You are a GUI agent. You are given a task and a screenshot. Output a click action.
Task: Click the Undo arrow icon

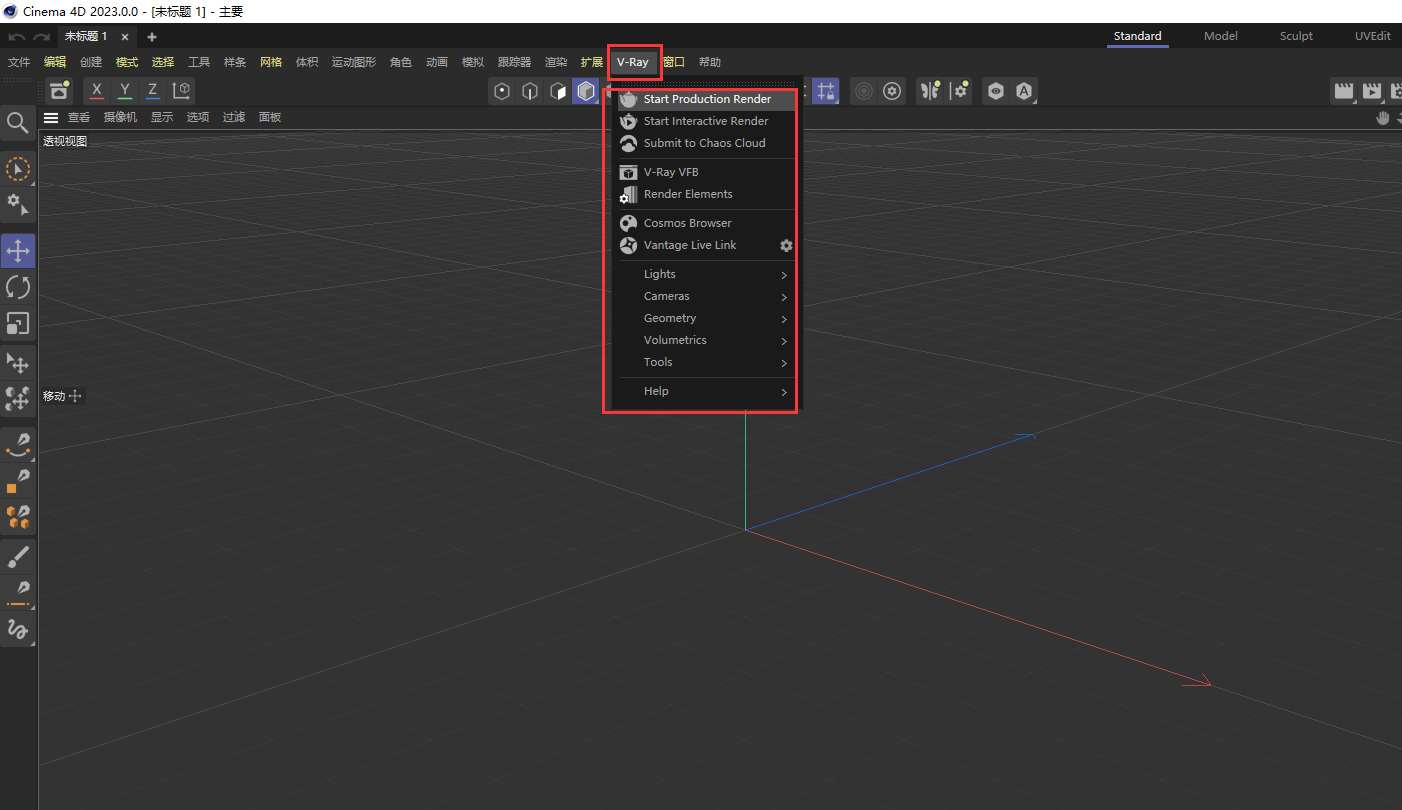(x=16, y=37)
